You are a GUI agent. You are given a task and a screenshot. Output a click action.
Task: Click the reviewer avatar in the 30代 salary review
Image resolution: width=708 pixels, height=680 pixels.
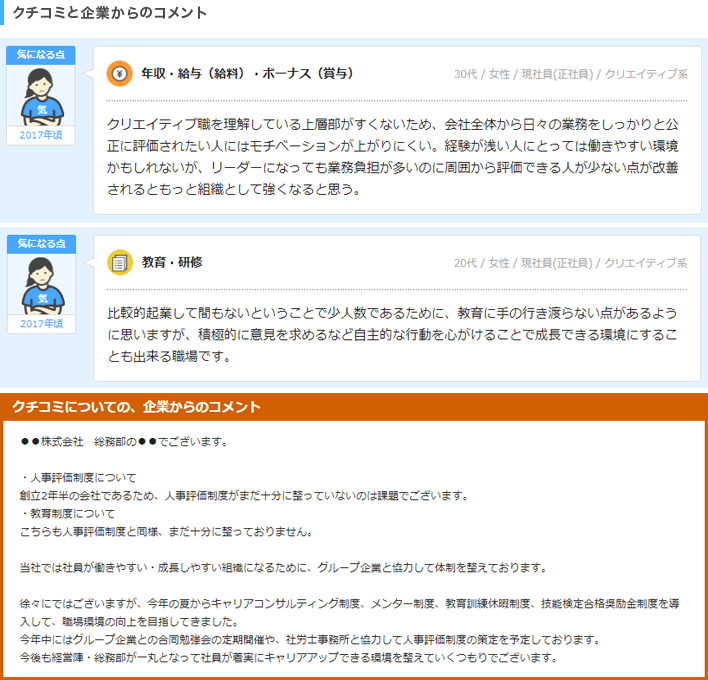pos(40,96)
